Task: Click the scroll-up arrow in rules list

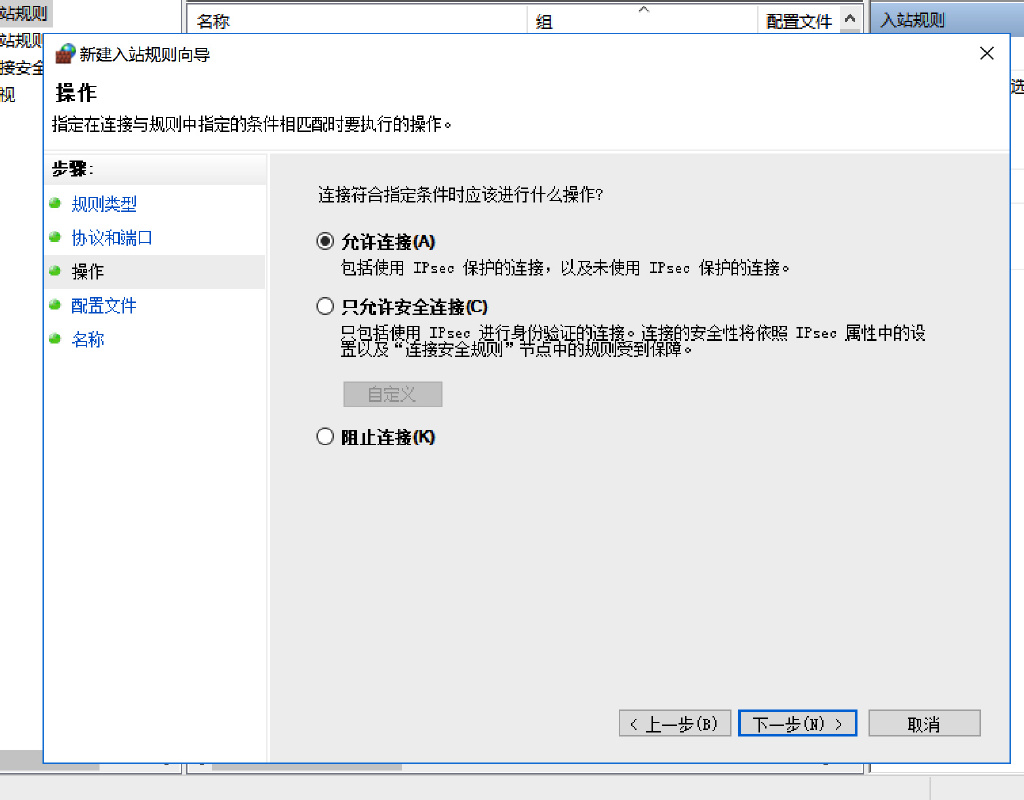Action: pos(850,19)
